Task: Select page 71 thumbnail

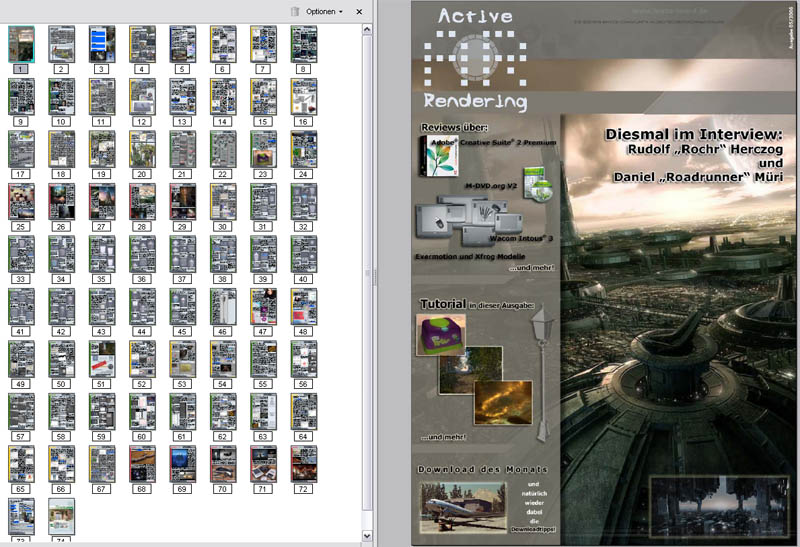Action: pos(263,465)
